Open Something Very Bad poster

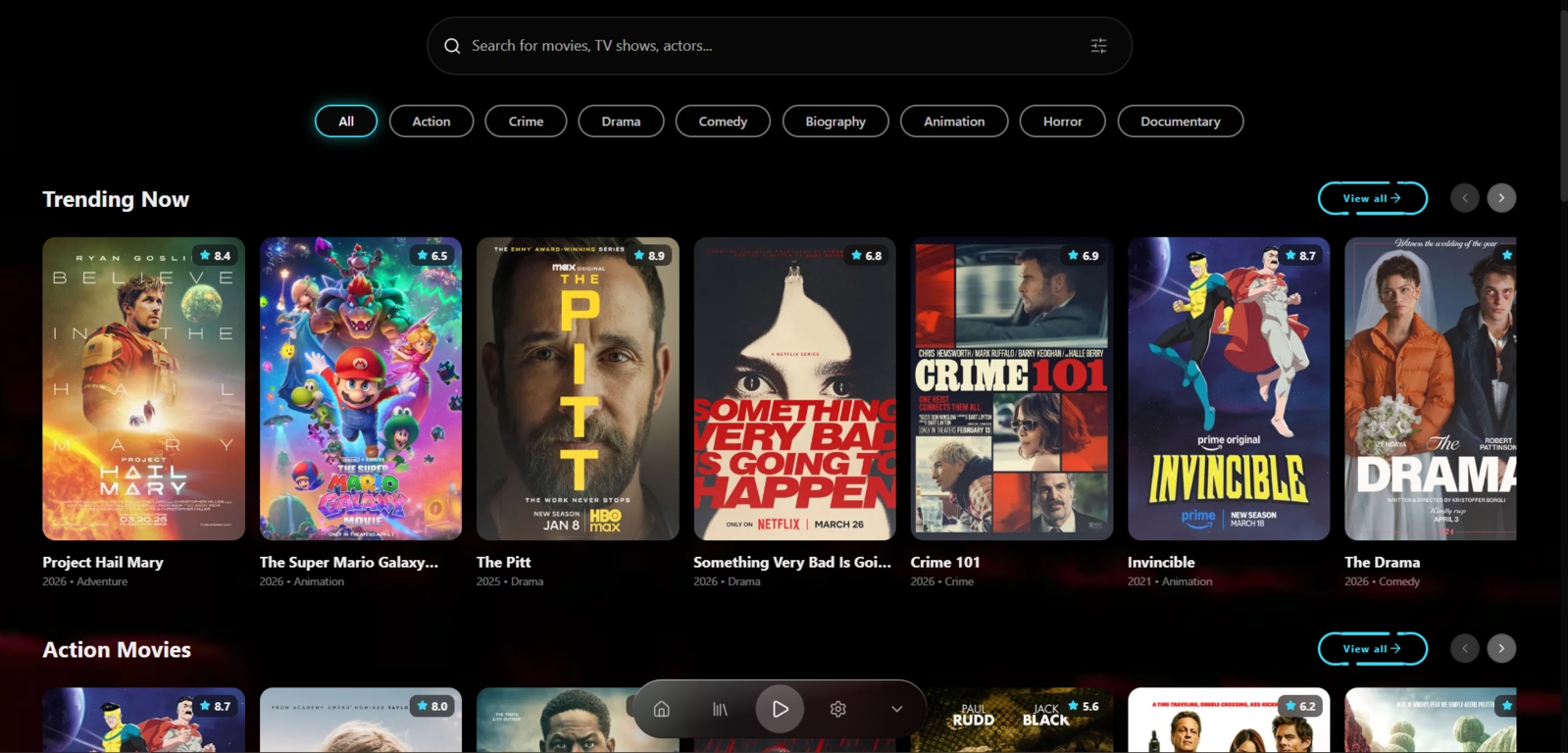795,388
